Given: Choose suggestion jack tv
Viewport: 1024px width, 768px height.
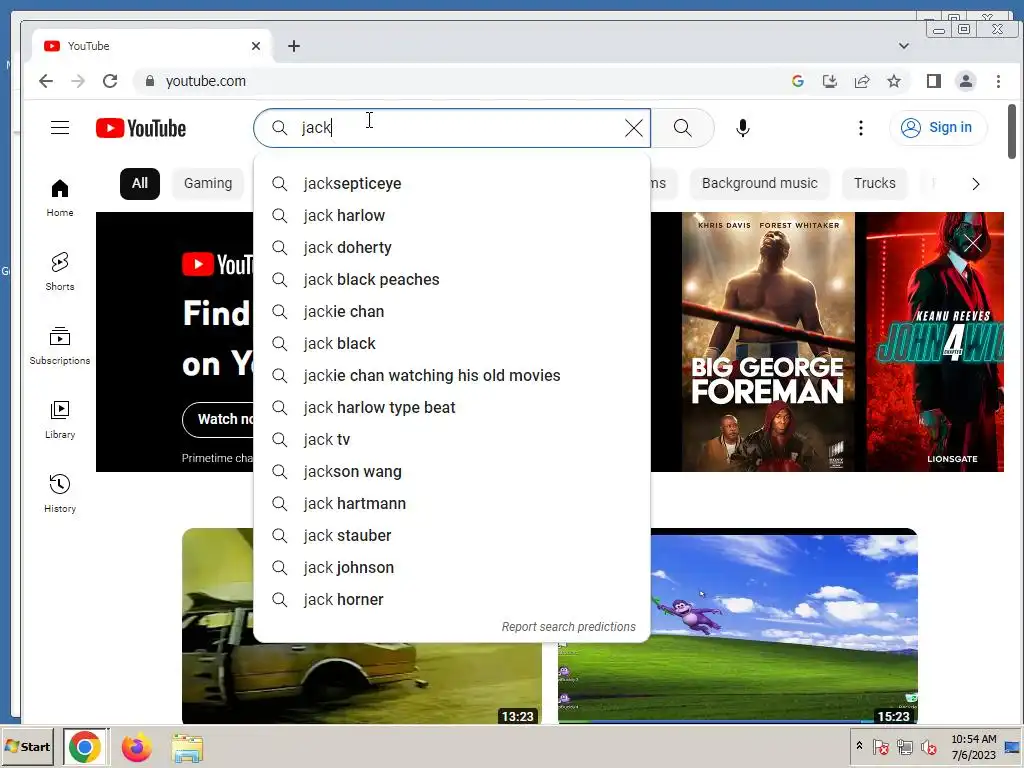Looking at the screenshot, I should pos(452,440).
